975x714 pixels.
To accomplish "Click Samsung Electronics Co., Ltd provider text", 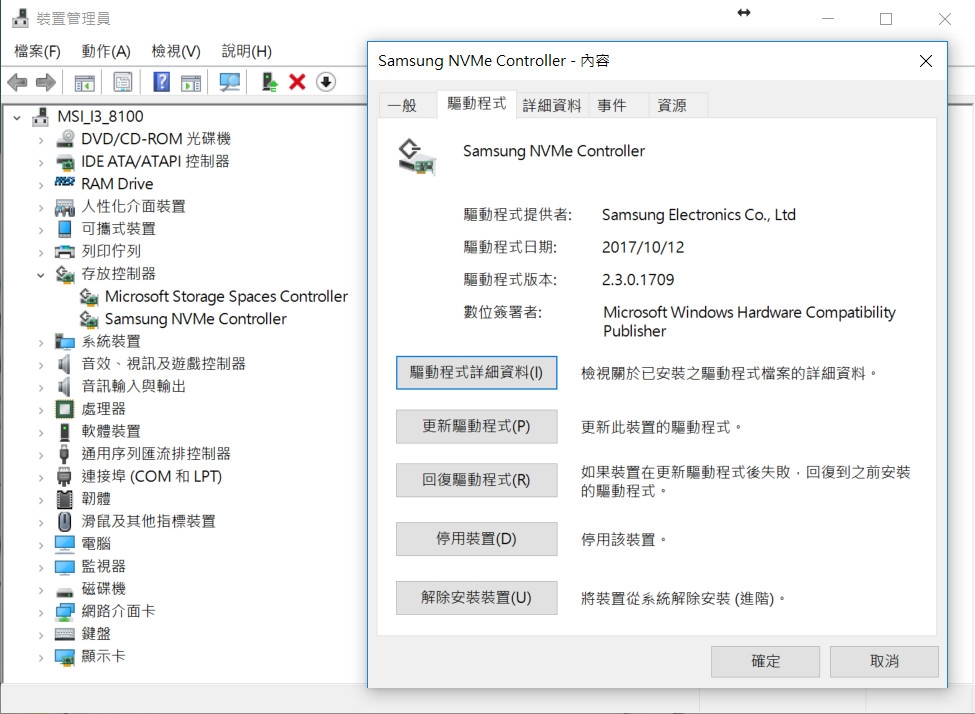I will pyautogui.click(x=699, y=215).
